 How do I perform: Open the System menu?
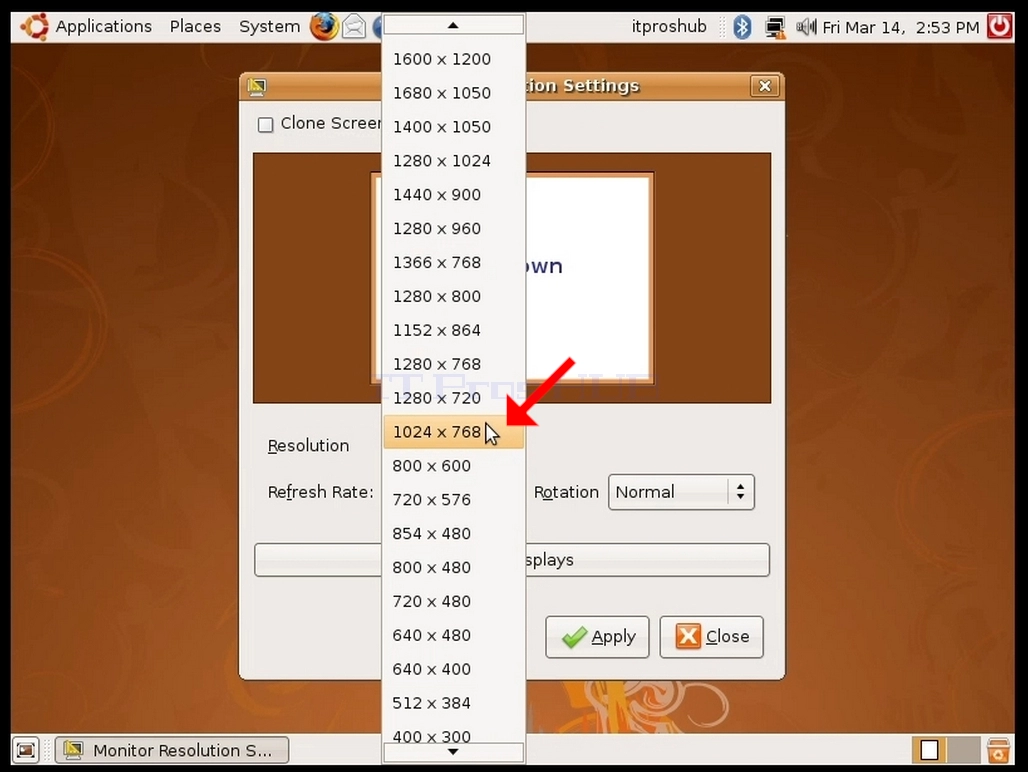coord(269,27)
